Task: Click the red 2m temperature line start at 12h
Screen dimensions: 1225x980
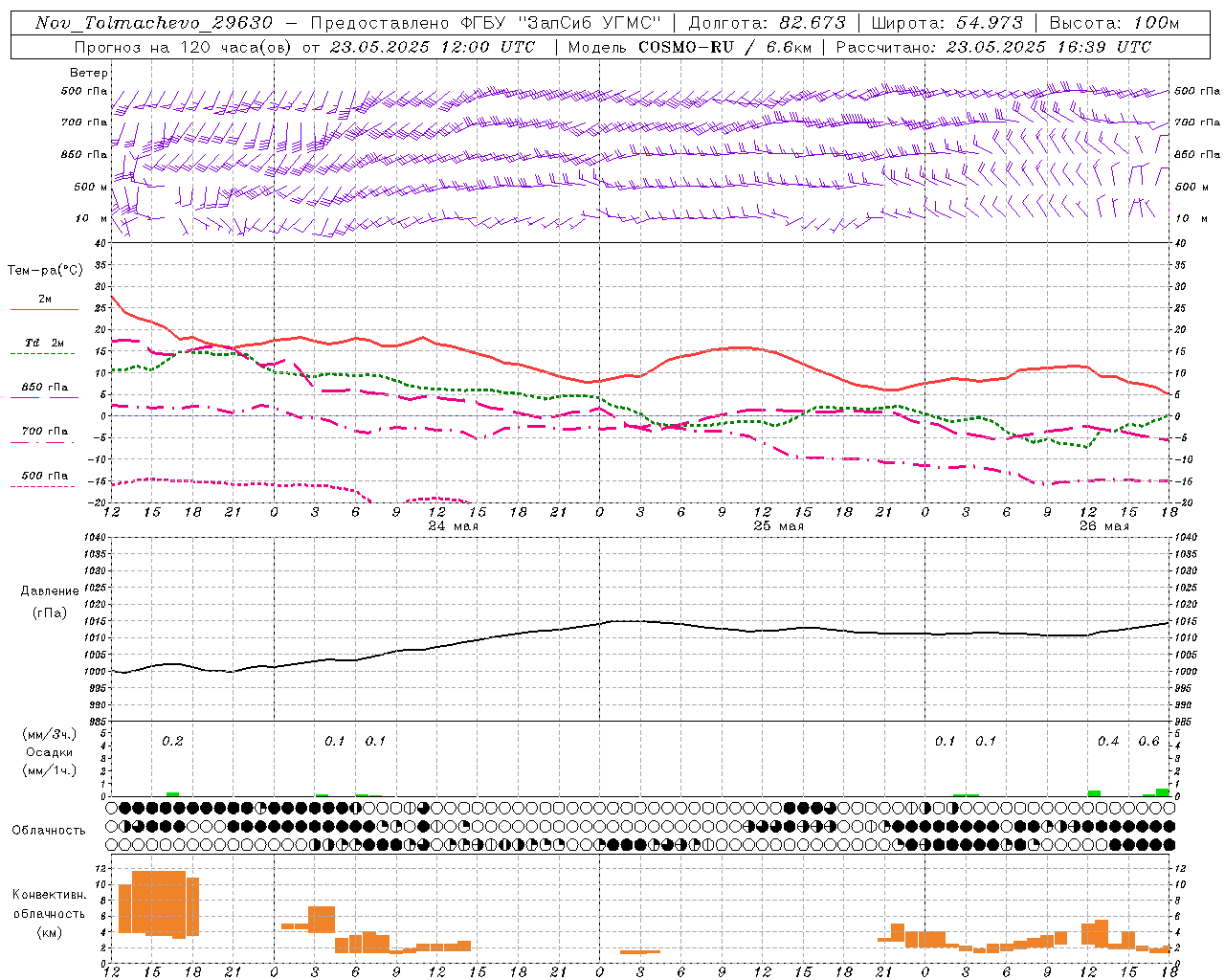Action: 113,297
